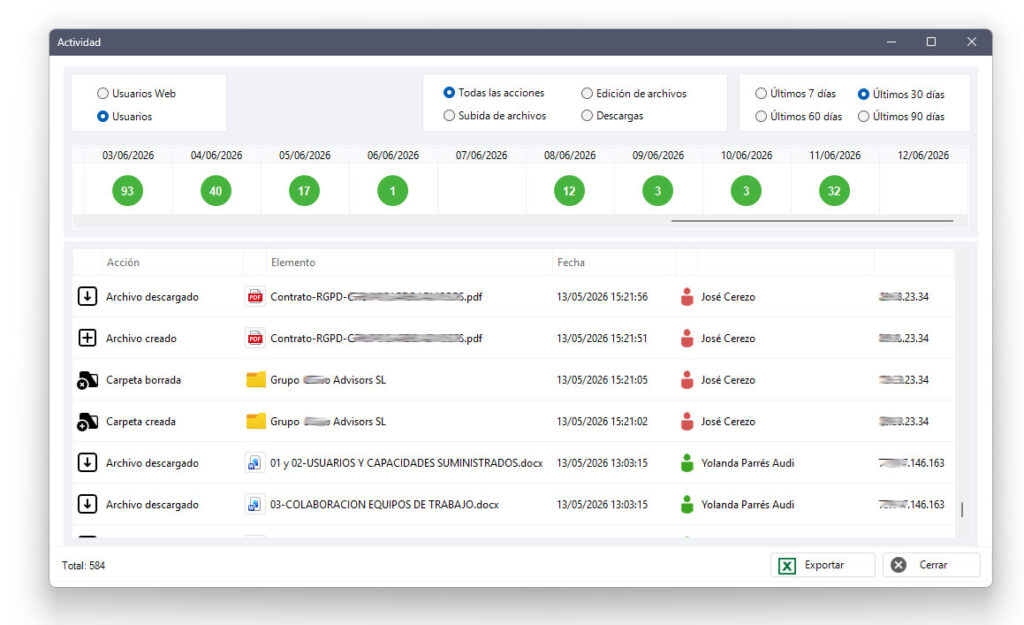Click the 12 activity bubble for 08/06/2026
This screenshot has height=625, width=1024.
[x=569, y=191]
